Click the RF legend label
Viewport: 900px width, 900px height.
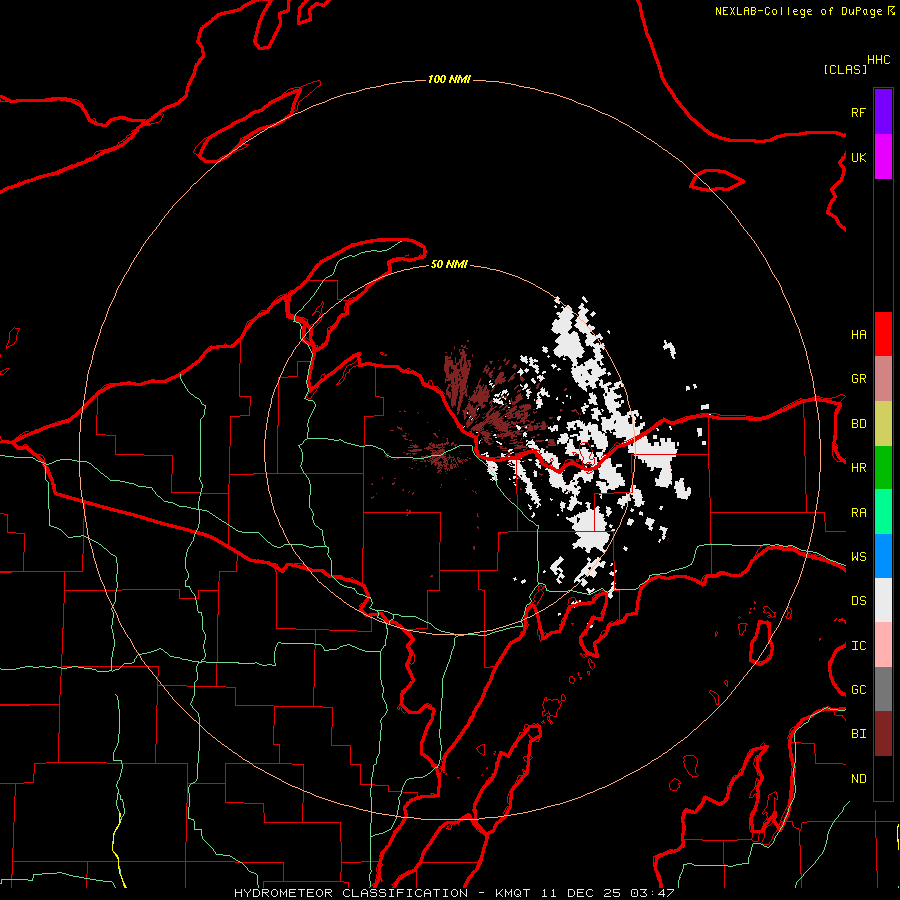858,112
